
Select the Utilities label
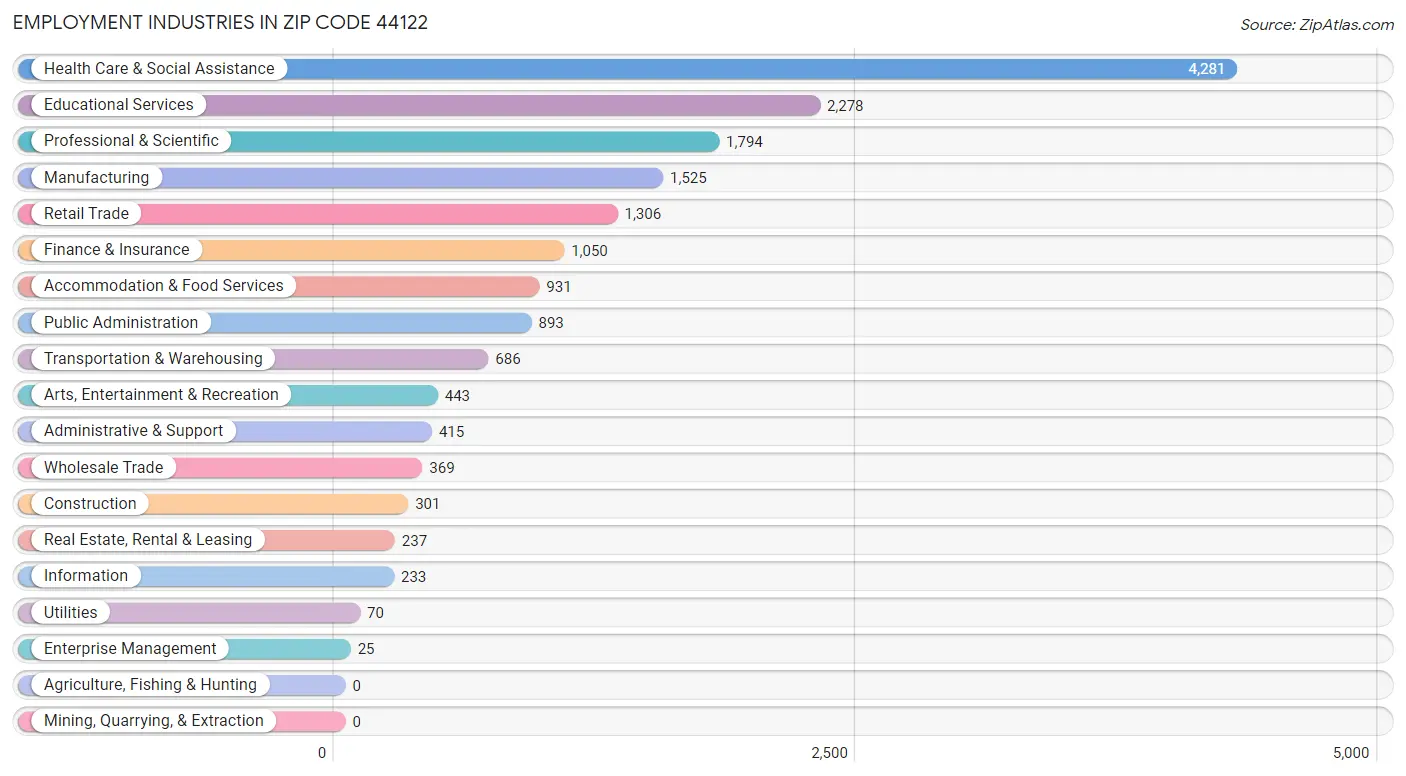71,612
